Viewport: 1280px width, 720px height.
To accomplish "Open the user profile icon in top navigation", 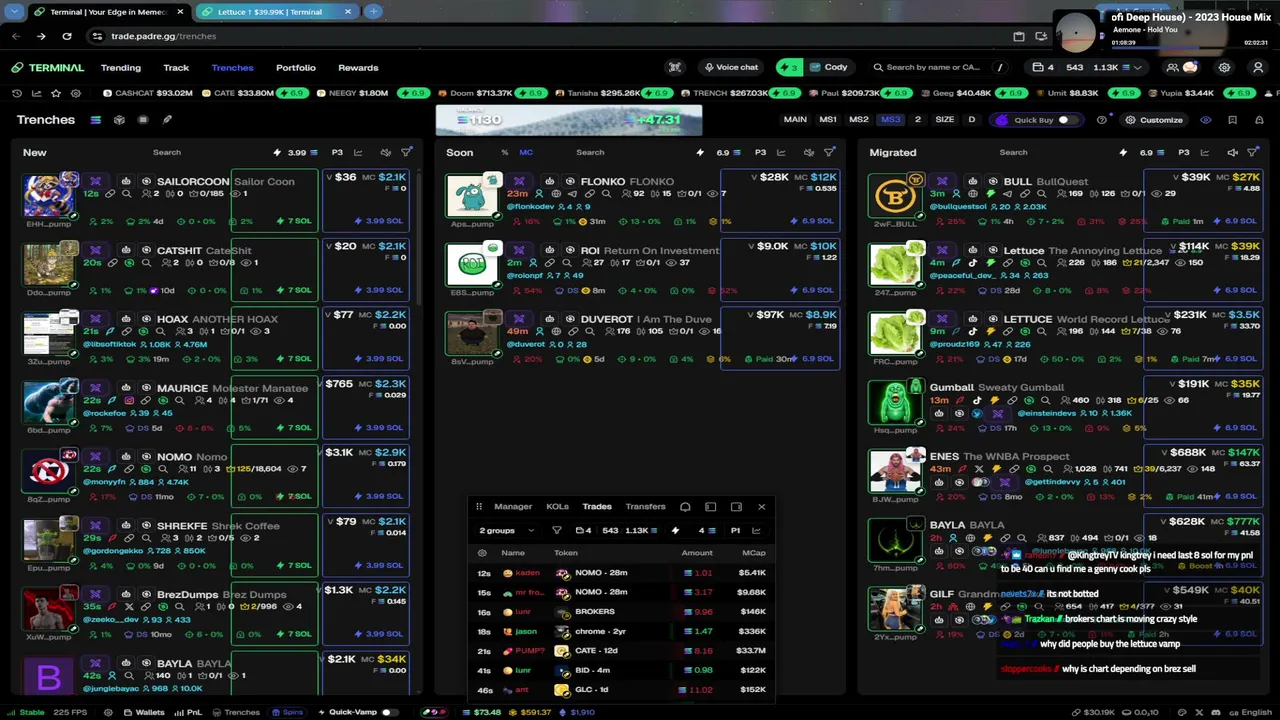I will (1258, 67).
